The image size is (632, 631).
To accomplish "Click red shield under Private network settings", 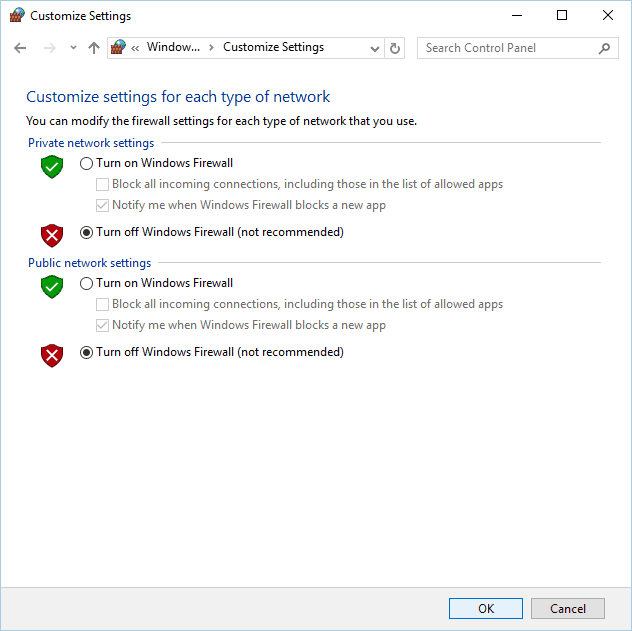I will (x=52, y=235).
